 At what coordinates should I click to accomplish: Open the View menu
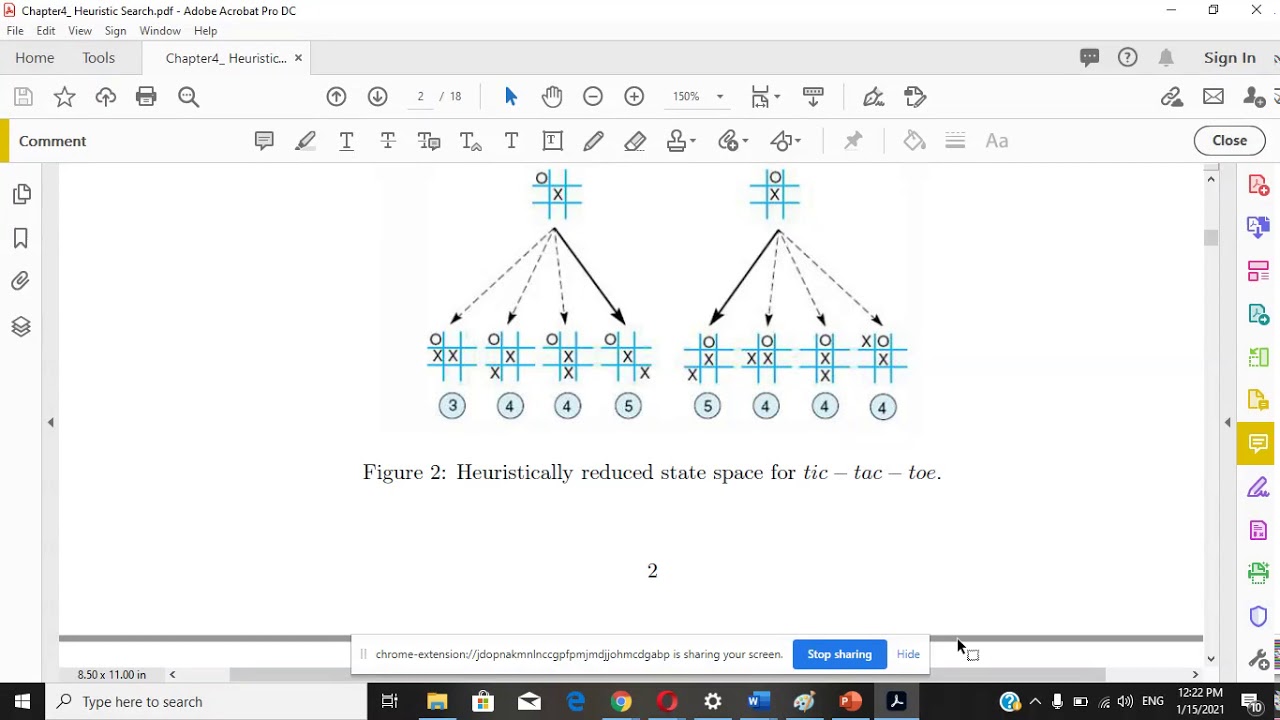click(x=80, y=31)
